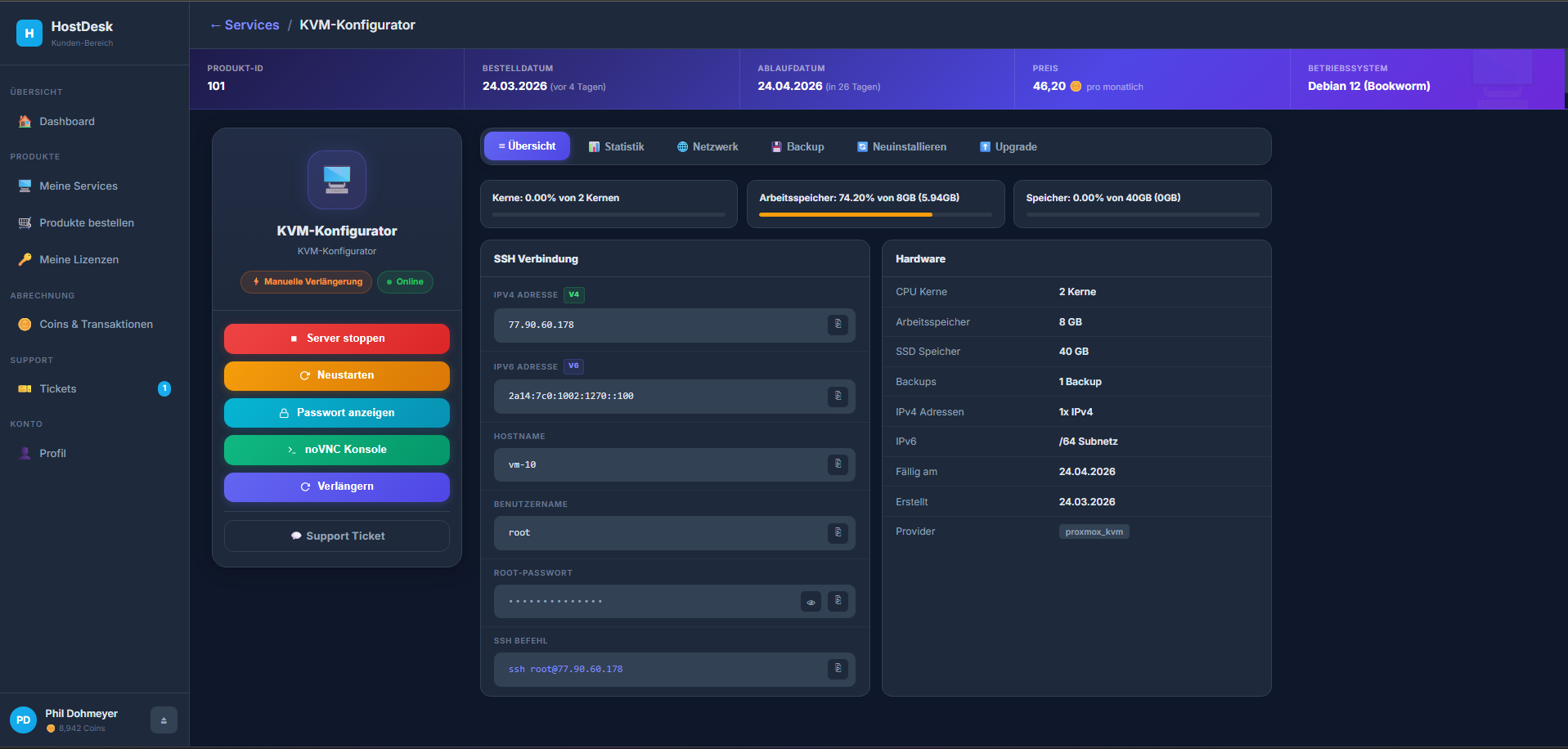Screen dimensions: 1568x749
Task: Expand the account menu beside Phil Dohmeyer
Action: point(163,720)
